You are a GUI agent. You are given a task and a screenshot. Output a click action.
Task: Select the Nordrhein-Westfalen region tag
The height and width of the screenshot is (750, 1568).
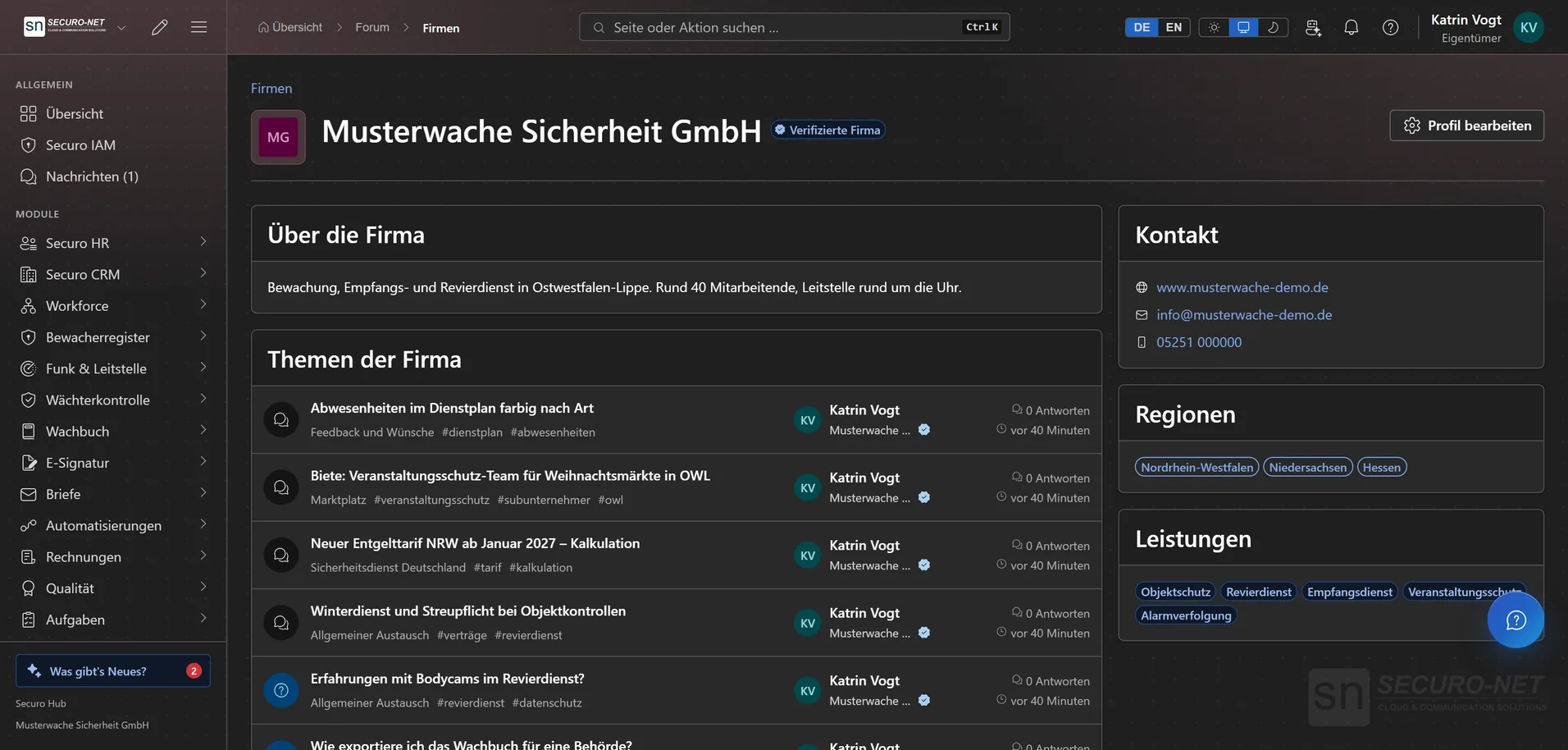pyautogui.click(x=1197, y=467)
